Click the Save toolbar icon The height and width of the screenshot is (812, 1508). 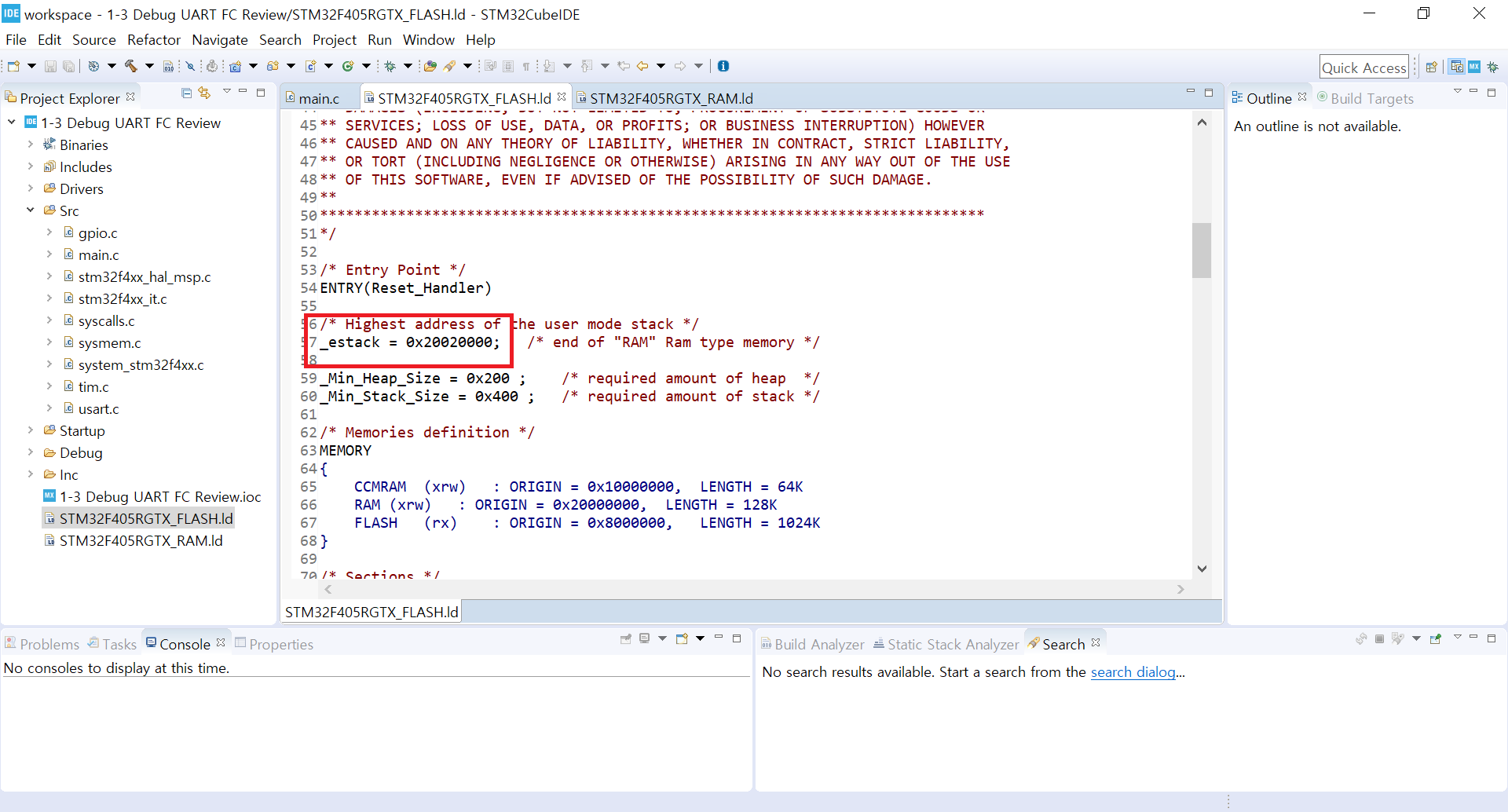[x=50, y=66]
